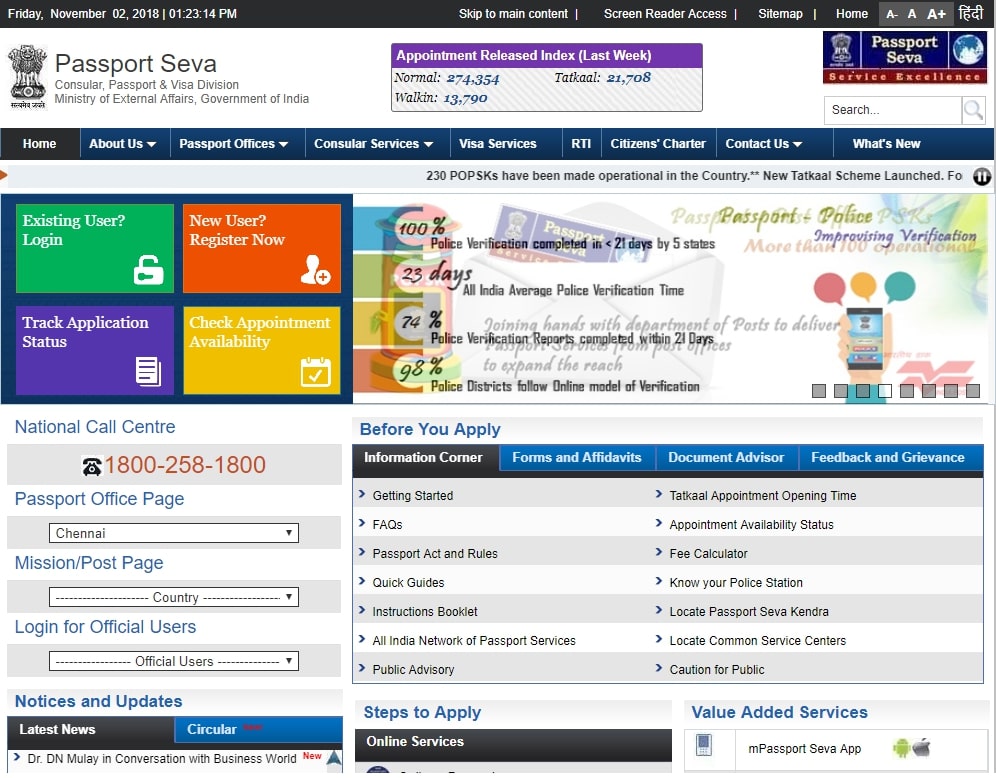This screenshot has width=996, height=778.
Task: Pause the scrolling news ticker
Action: pyautogui.click(x=982, y=177)
